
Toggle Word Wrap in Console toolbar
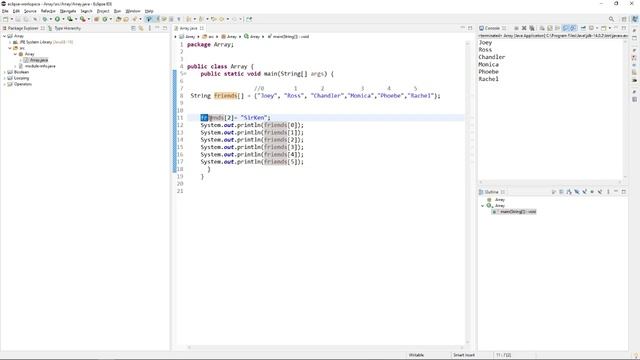[x=558, y=28]
